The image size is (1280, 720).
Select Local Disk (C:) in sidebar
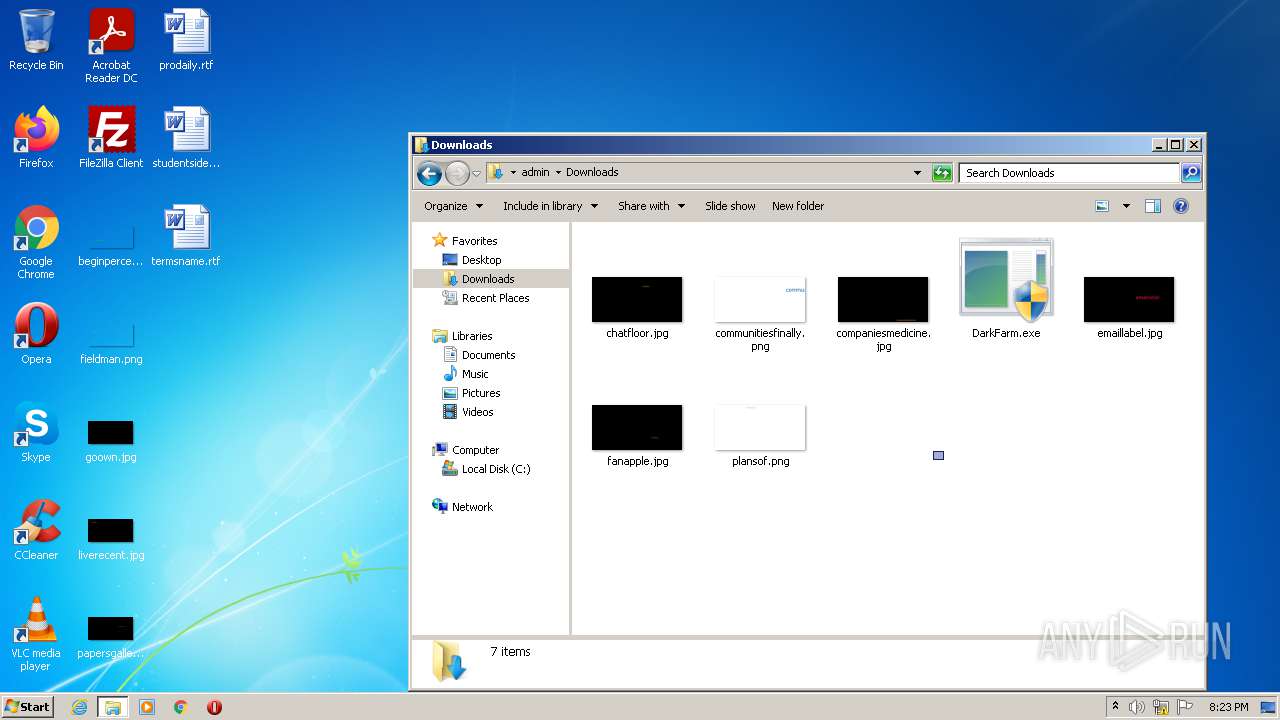[x=496, y=469]
